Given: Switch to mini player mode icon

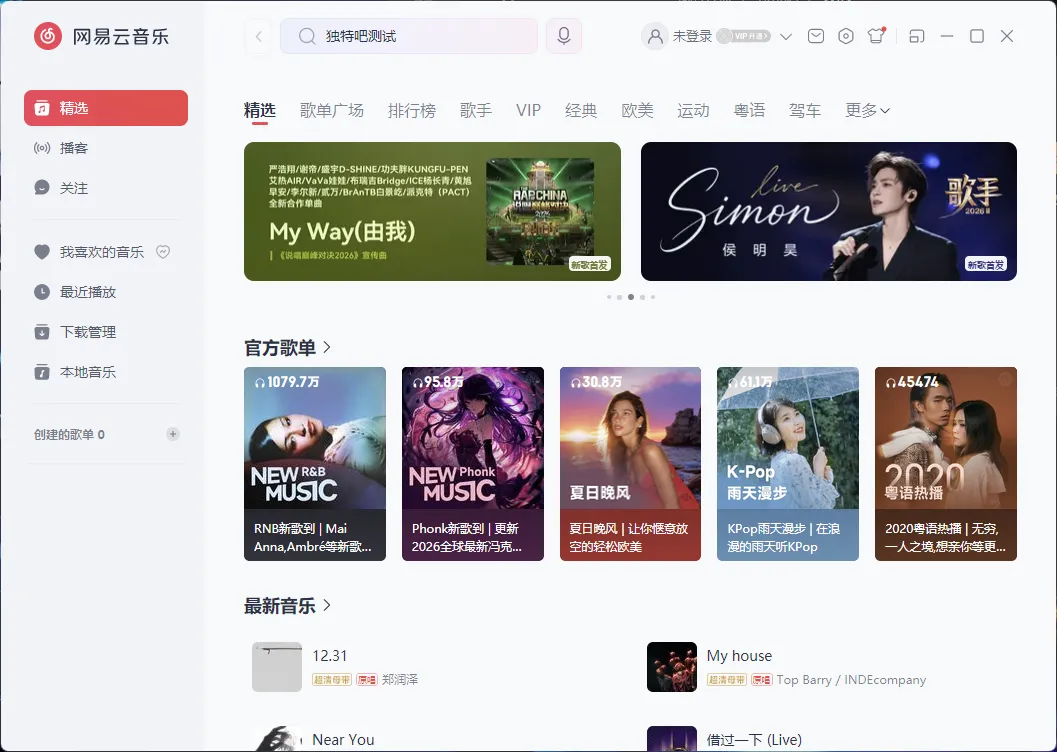Looking at the screenshot, I should point(917,36).
